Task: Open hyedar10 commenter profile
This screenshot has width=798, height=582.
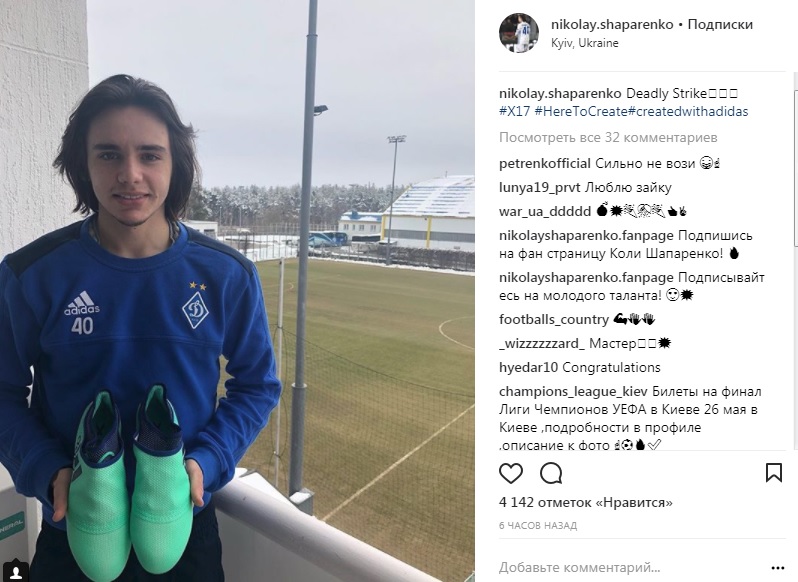Action: (528, 367)
